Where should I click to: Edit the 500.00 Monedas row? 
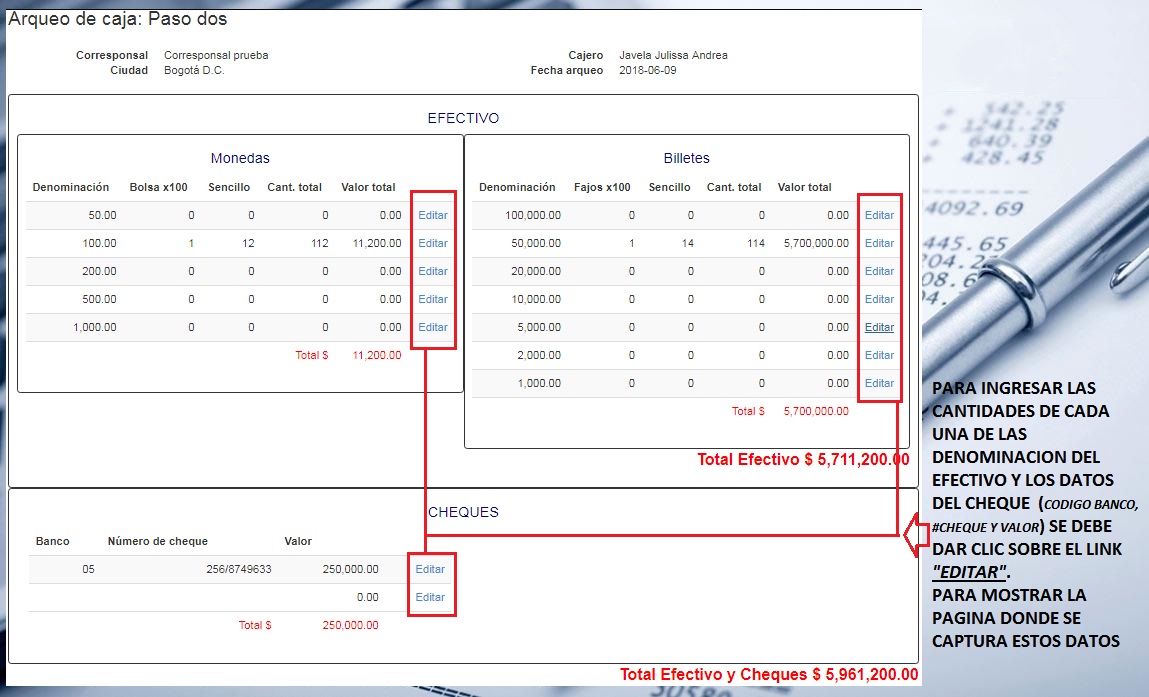pyautogui.click(x=433, y=299)
